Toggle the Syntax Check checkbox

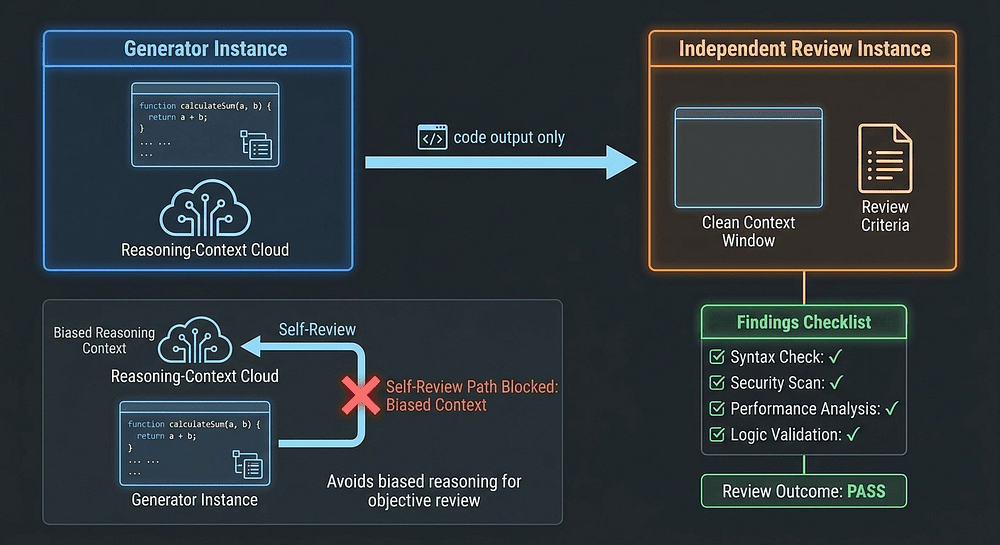[717, 356]
